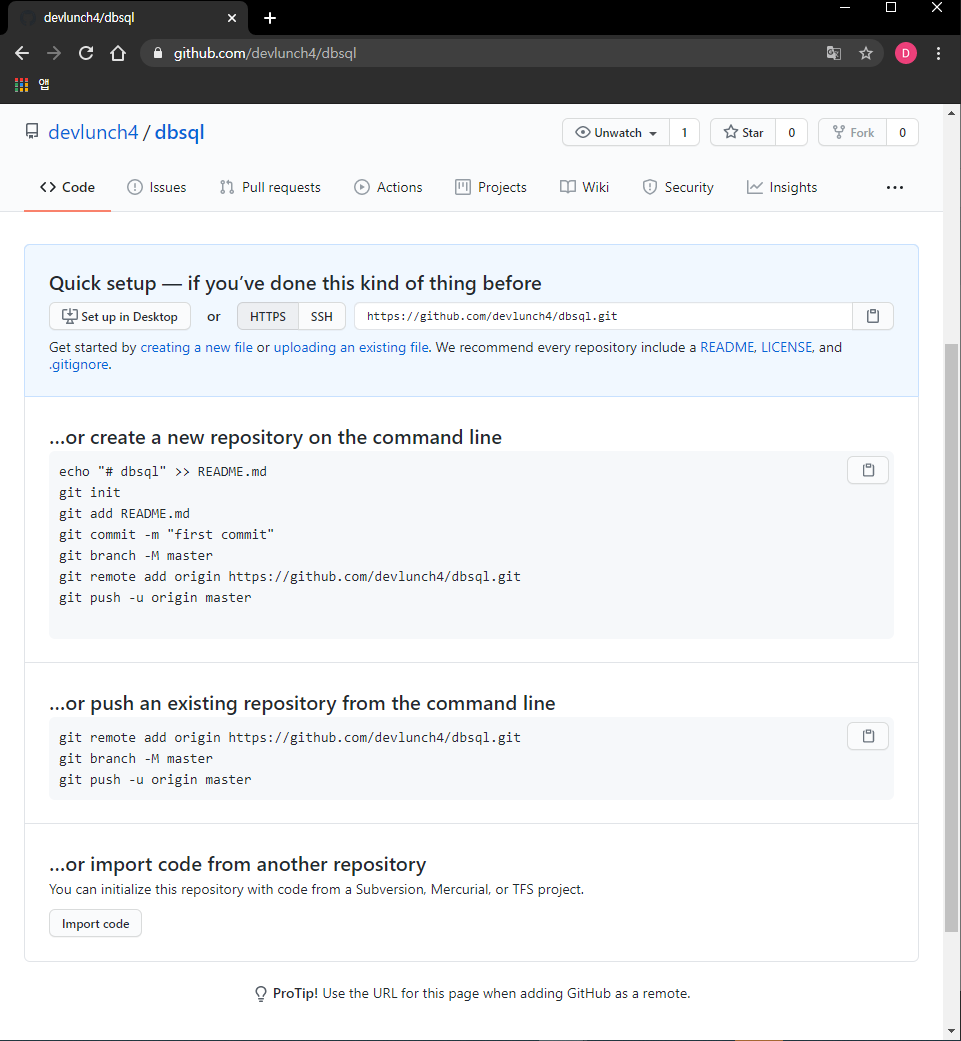This screenshot has height=1041, width=961.
Task: Select the HTTPS protocol option
Action: [267, 316]
